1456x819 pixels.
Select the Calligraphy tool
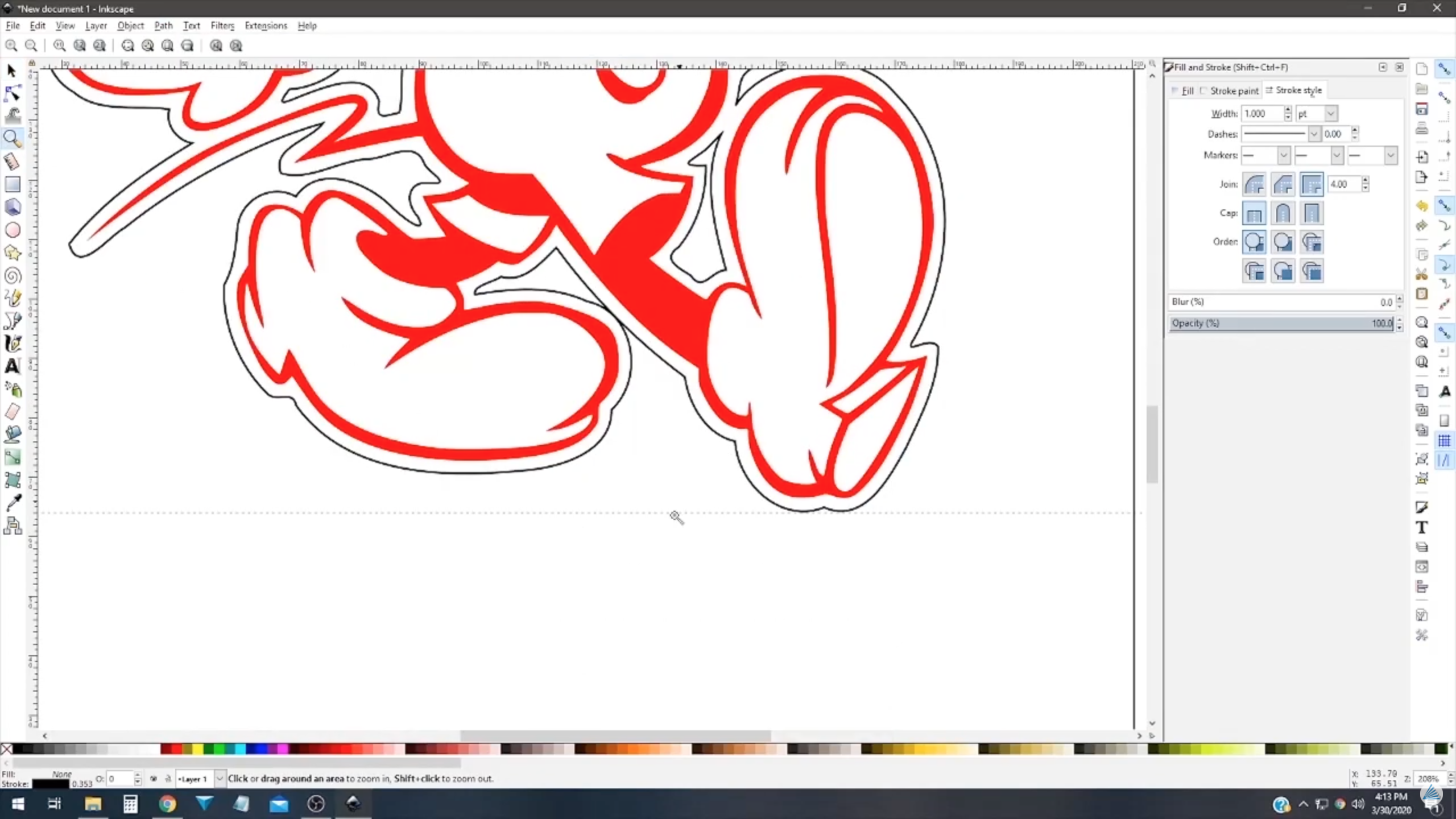pyautogui.click(x=13, y=344)
